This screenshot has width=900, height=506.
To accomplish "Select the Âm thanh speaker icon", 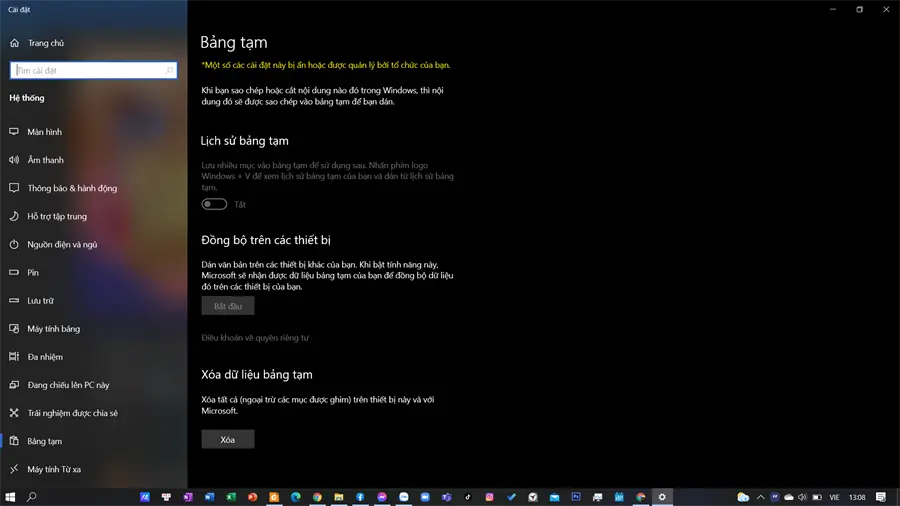I will 14,159.
